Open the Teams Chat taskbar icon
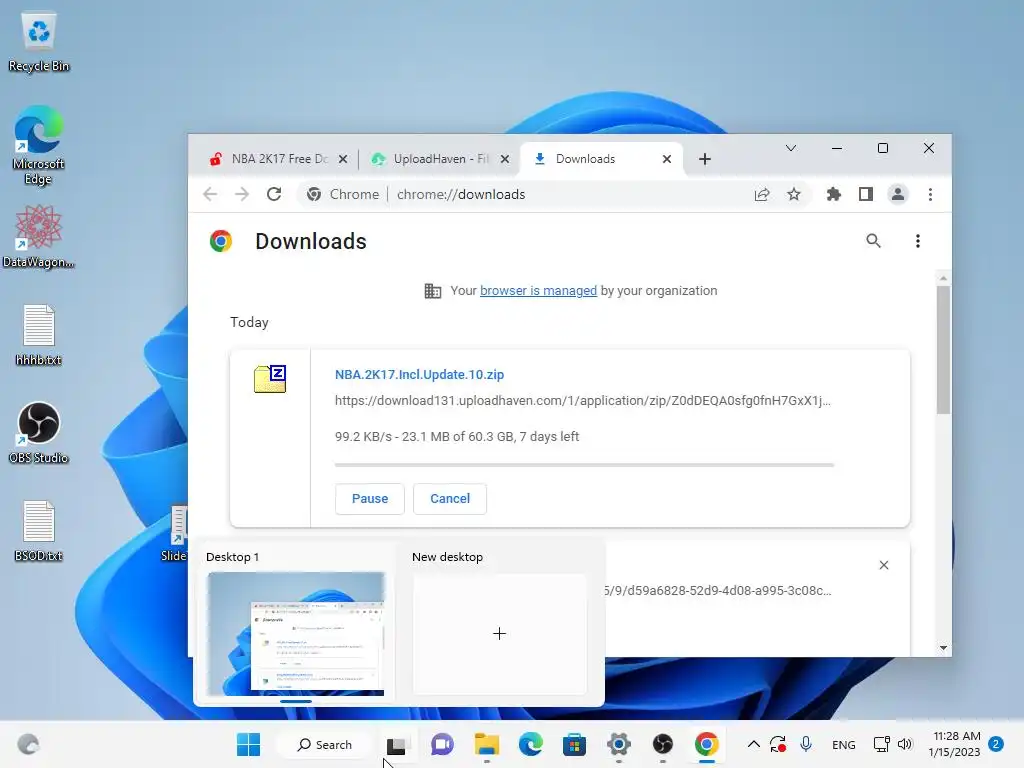Viewport: 1024px width, 768px height. click(442, 744)
